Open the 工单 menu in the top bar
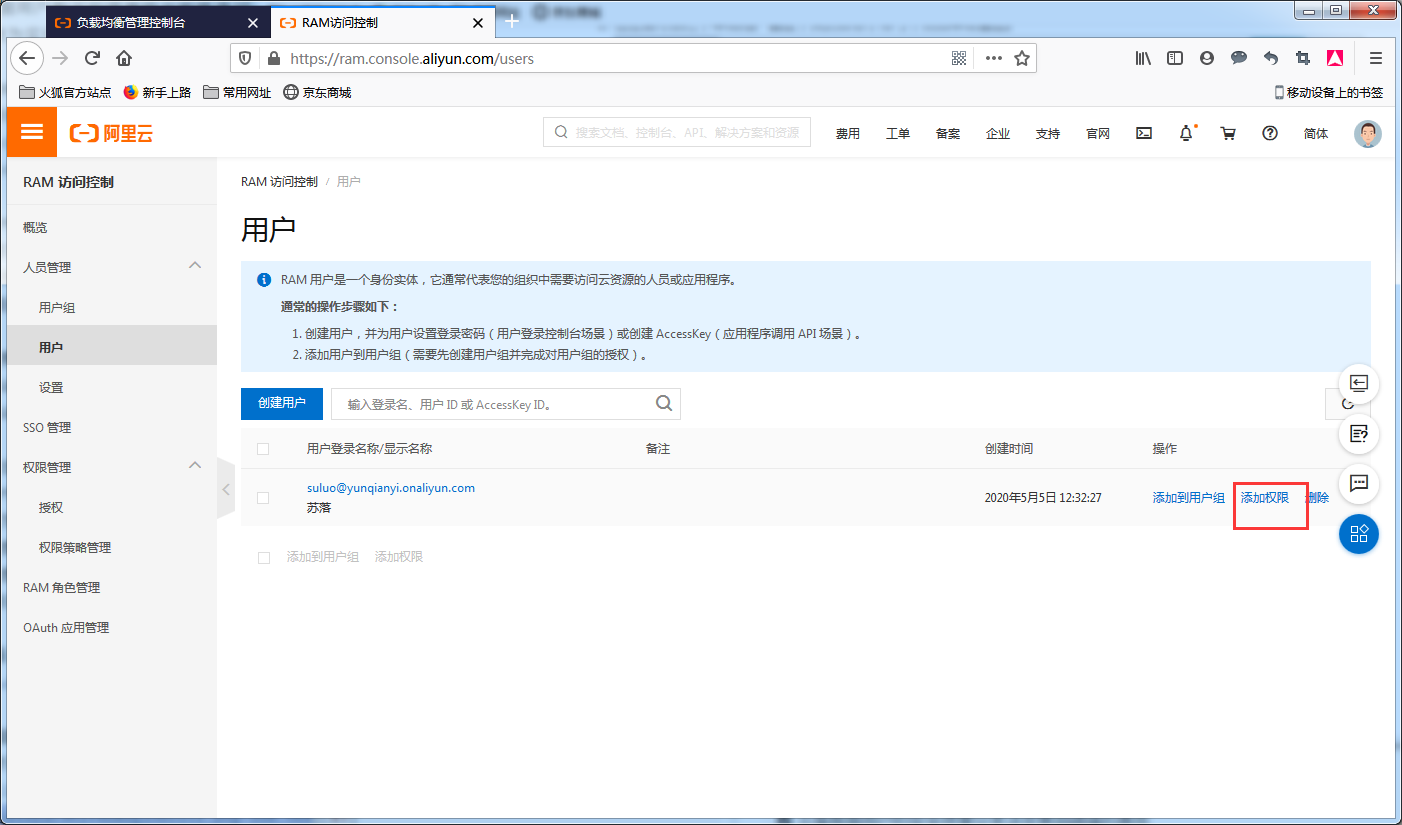Screen dimensions: 1402x825 [897, 132]
